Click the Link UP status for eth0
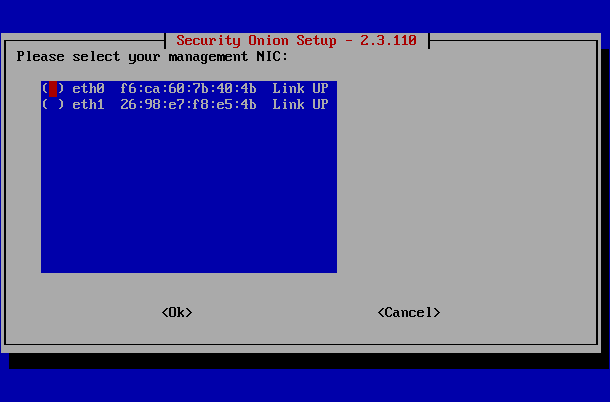 point(300,89)
